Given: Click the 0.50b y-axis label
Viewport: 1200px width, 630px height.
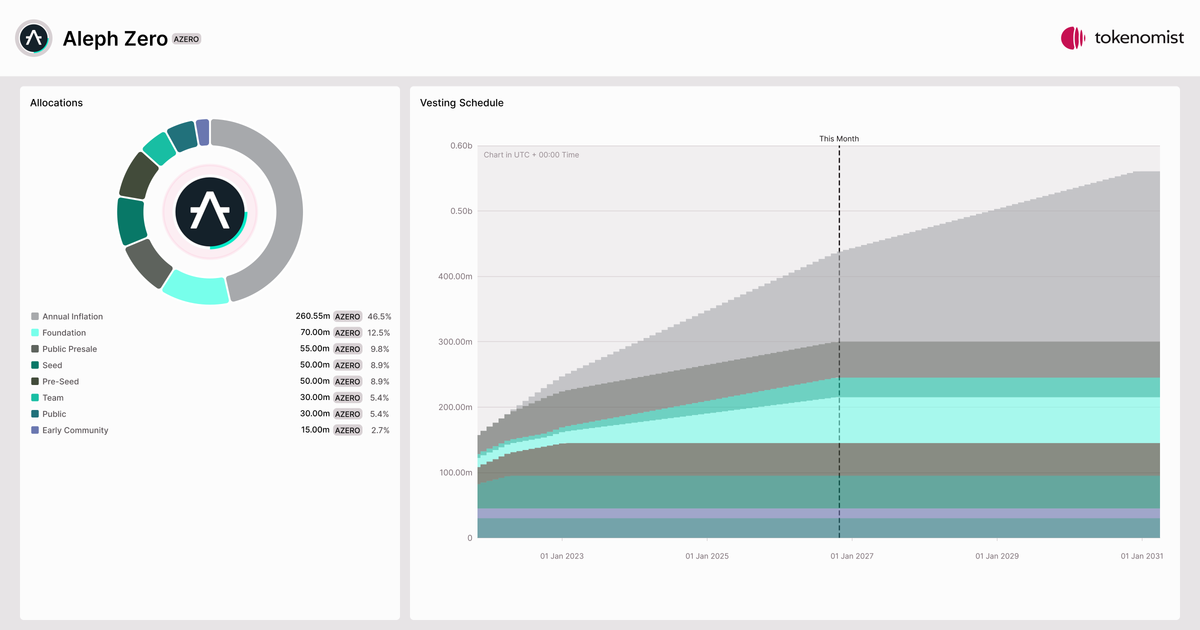Looking at the screenshot, I should pos(460,211).
